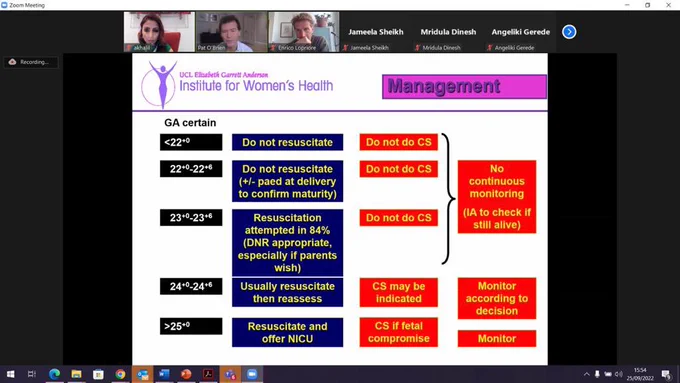
Task: Click 'Do not do CS' in <22+0 row
Action: coord(399,142)
